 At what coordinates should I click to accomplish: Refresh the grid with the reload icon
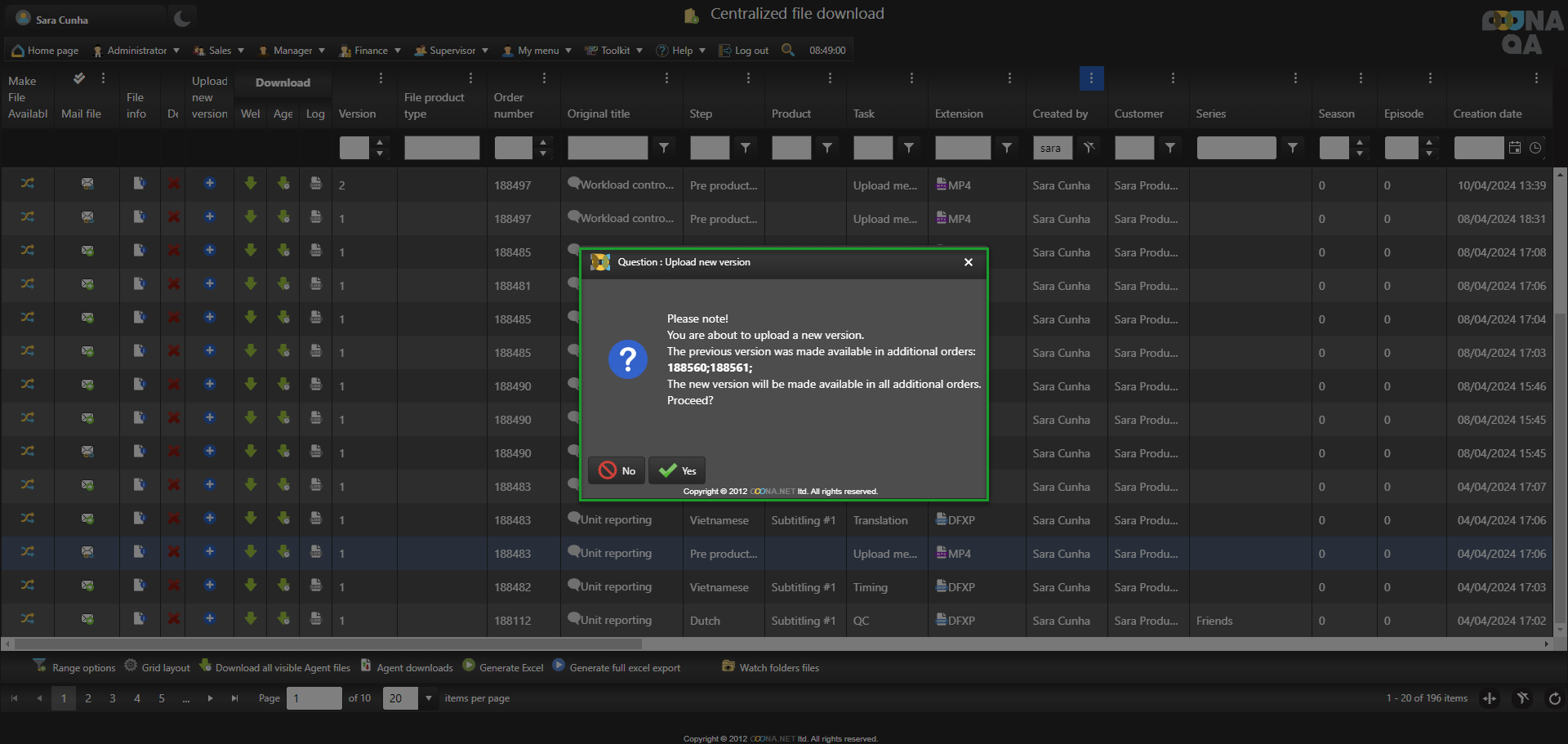1554,698
